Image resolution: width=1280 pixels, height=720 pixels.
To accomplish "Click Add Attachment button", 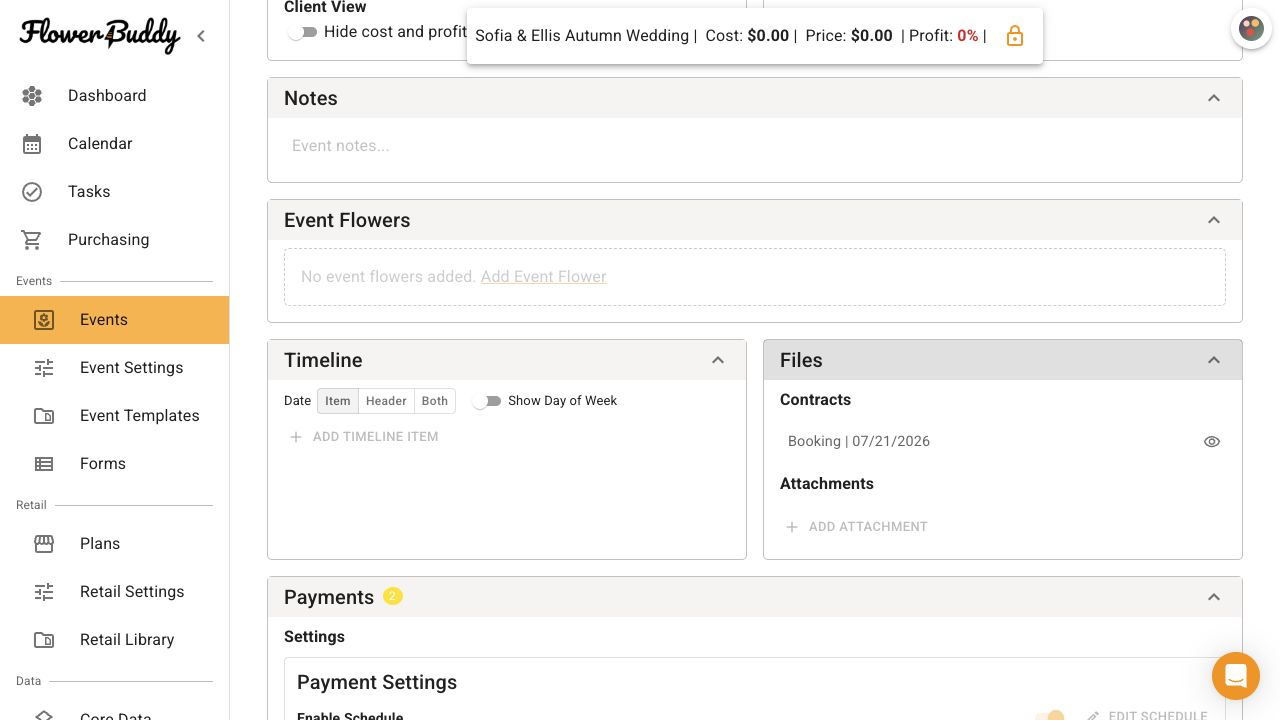I will [x=857, y=527].
